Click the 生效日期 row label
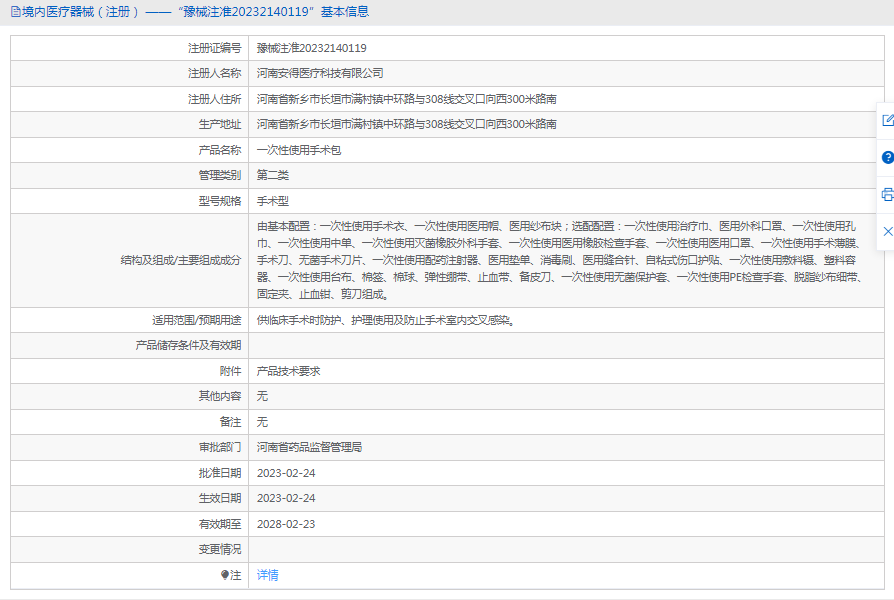This screenshot has width=894, height=600. [x=220, y=498]
